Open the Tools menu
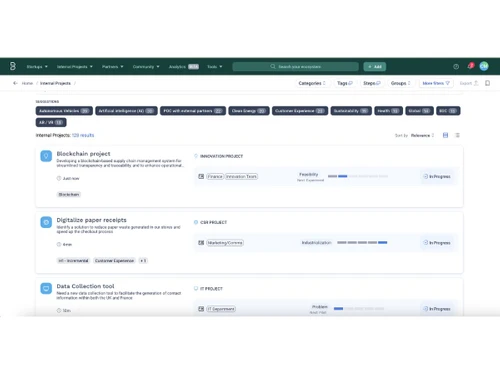This screenshot has height=375, width=500. [x=215, y=67]
